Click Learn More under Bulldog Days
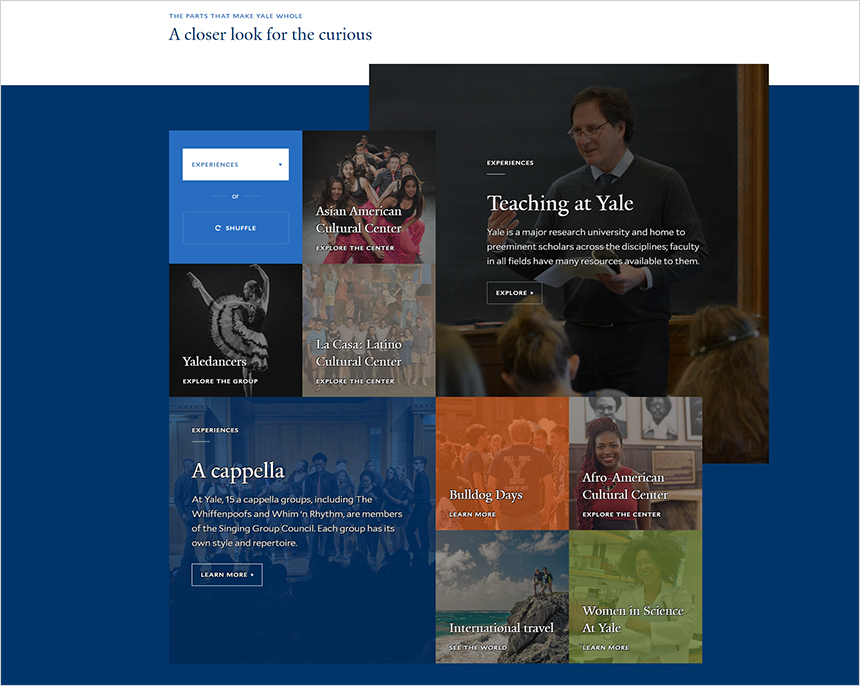The height and width of the screenshot is (686, 860). point(472,514)
